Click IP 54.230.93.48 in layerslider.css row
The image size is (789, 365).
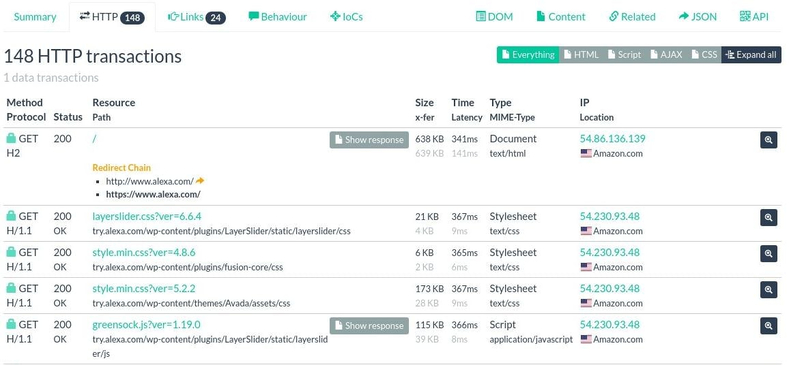[x=610, y=216]
